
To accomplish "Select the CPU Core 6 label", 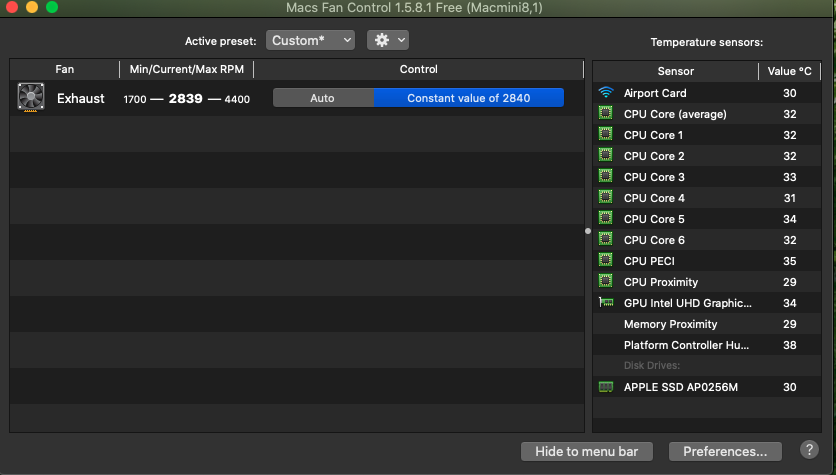I will click(x=654, y=240).
